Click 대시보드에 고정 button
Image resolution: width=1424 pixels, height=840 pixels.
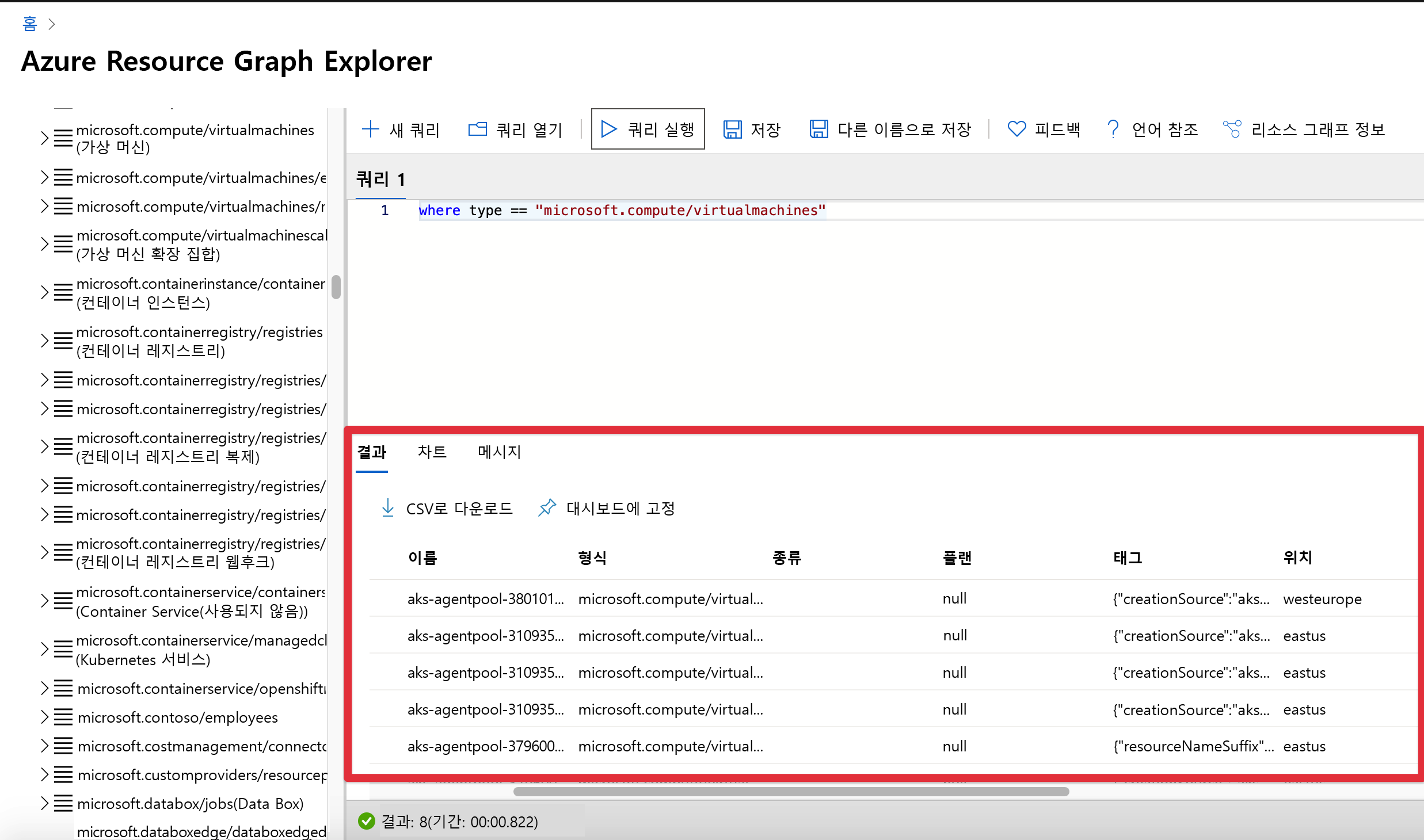(x=607, y=508)
